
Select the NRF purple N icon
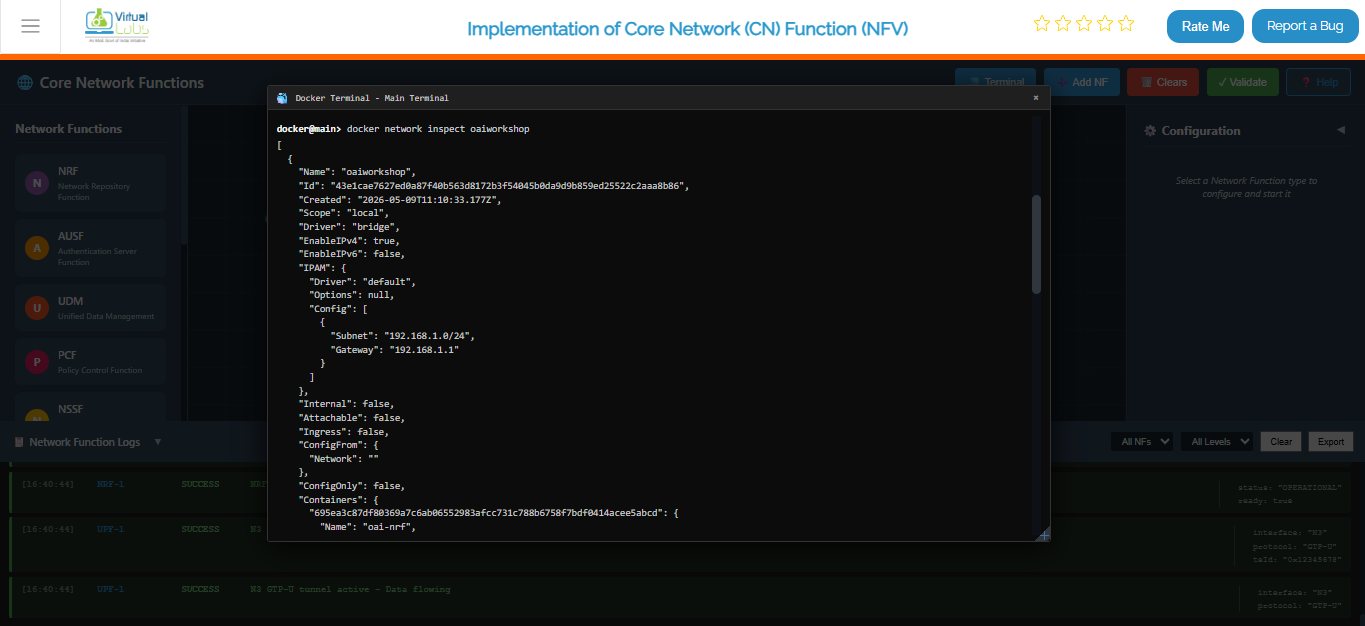37,183
